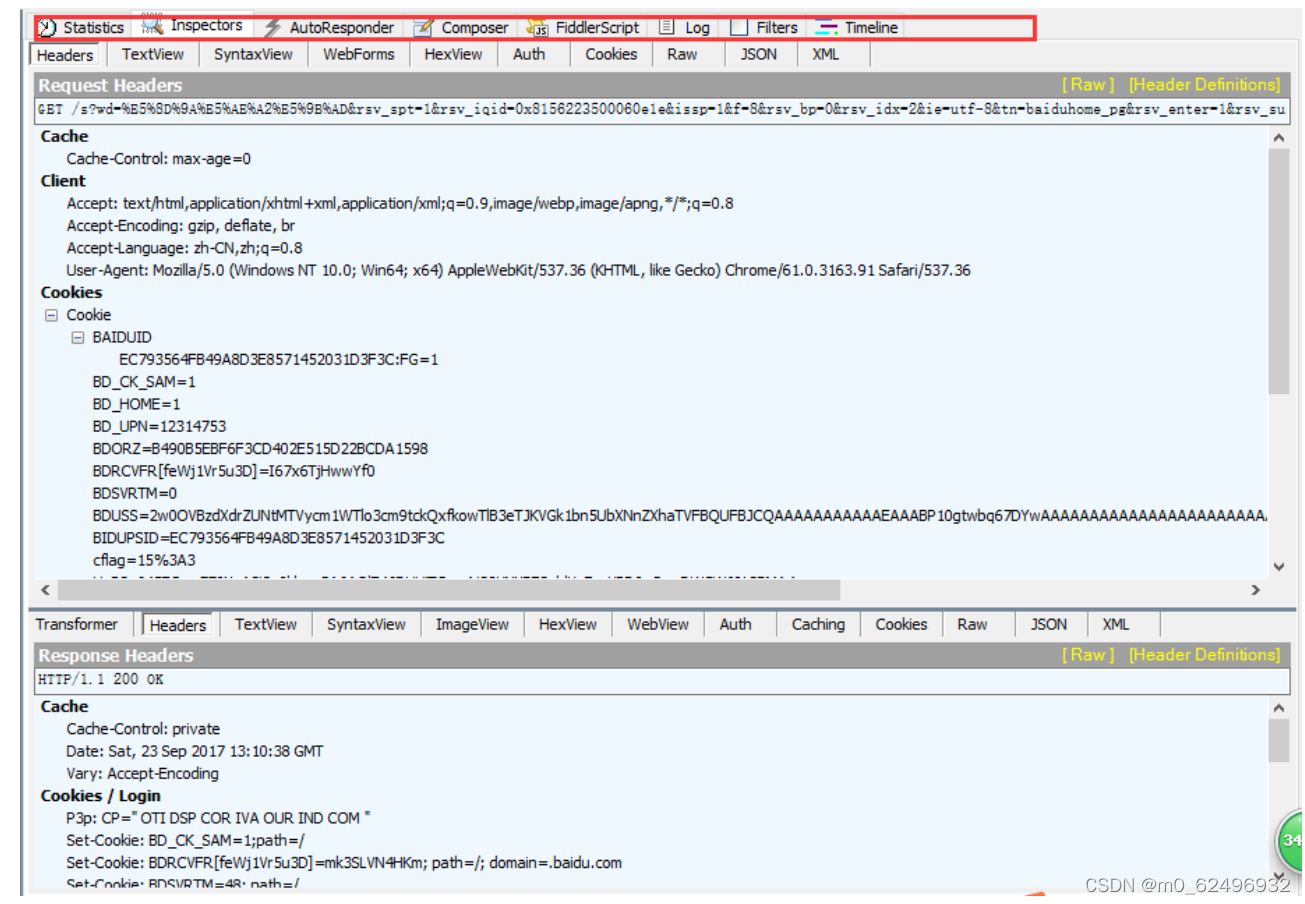
Task: Click Header Definitions link in Request Headers
Action: [1204, 85]
